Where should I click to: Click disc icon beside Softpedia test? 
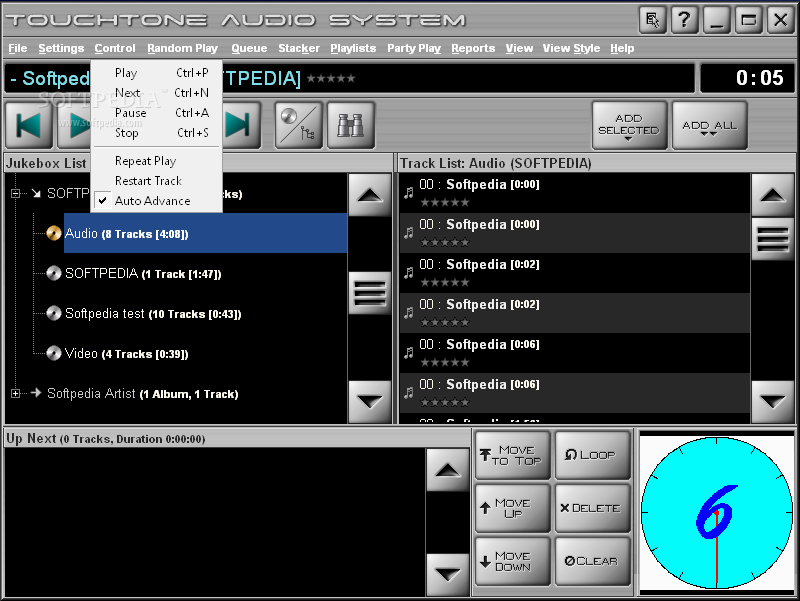pyautogui.click(x=54, y=313)
